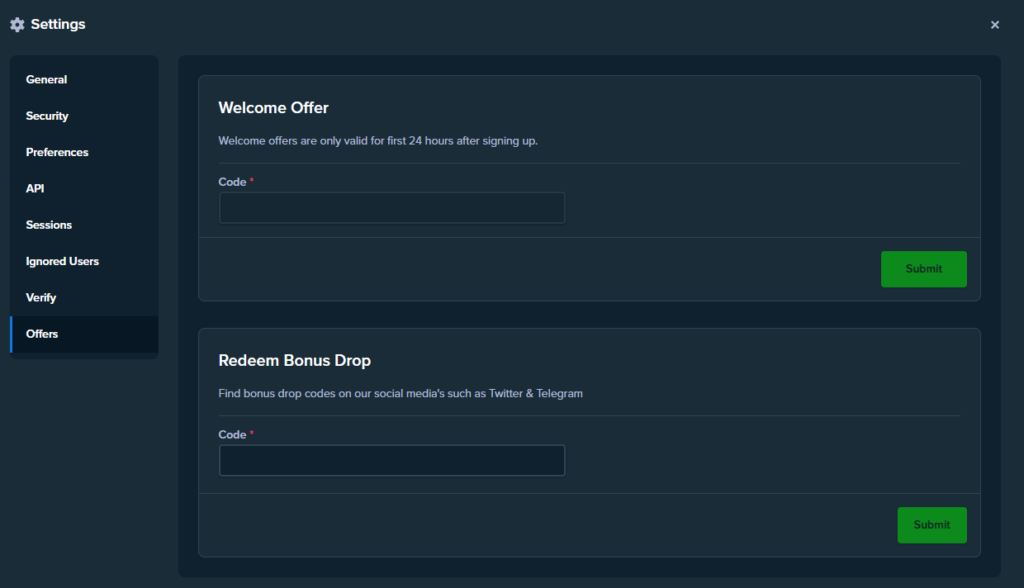Screen dimensions: 1024x588
Task: Click the Redeem Bonus Drop heading
Action: [294, 360]
